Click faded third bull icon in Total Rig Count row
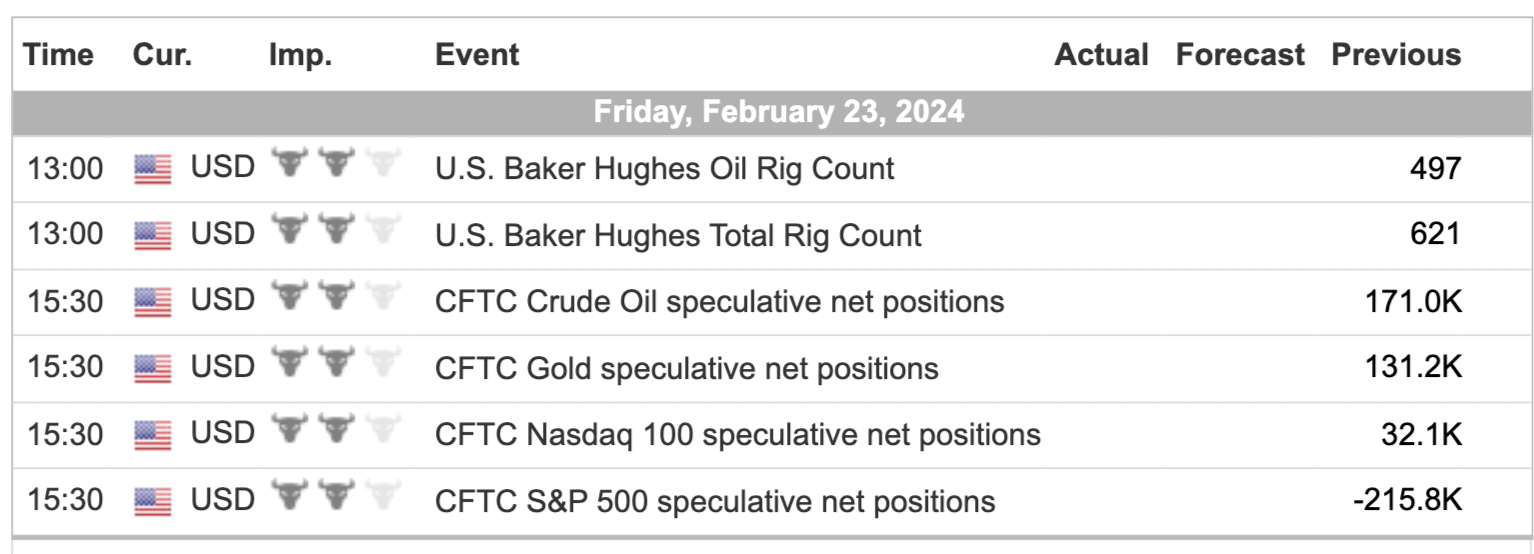 (383, 229)
